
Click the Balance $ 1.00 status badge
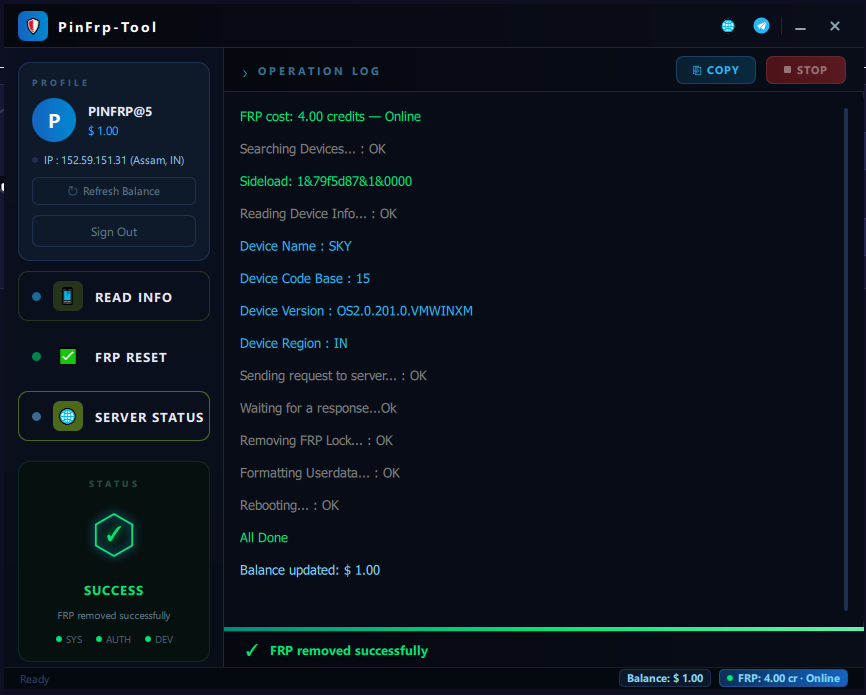point(665,678)
